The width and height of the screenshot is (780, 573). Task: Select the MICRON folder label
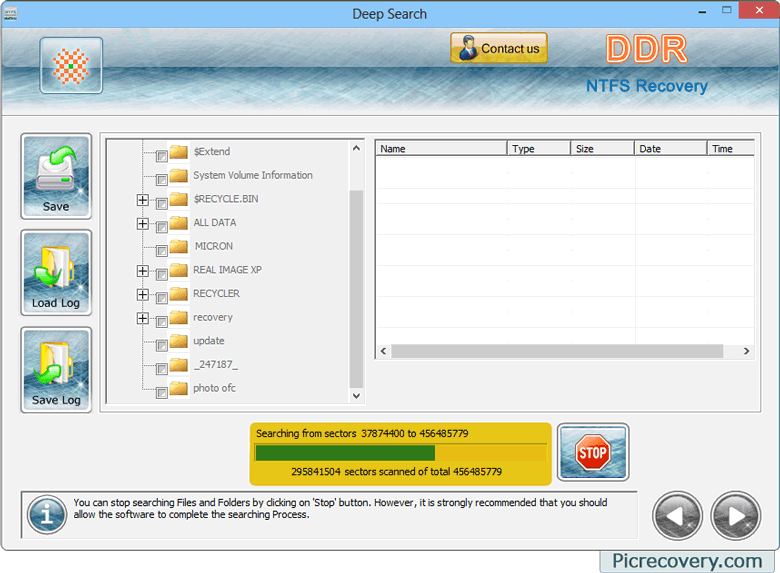[x=214, y=246]
